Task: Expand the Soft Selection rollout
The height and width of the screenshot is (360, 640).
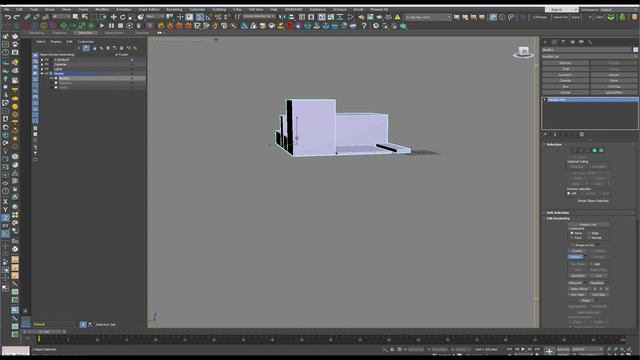Action: 558,213
